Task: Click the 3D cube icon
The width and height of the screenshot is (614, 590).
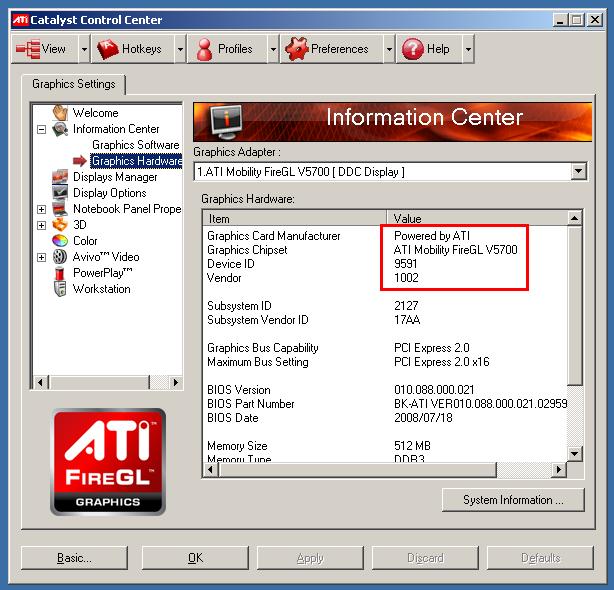Action: click(60, 225)
